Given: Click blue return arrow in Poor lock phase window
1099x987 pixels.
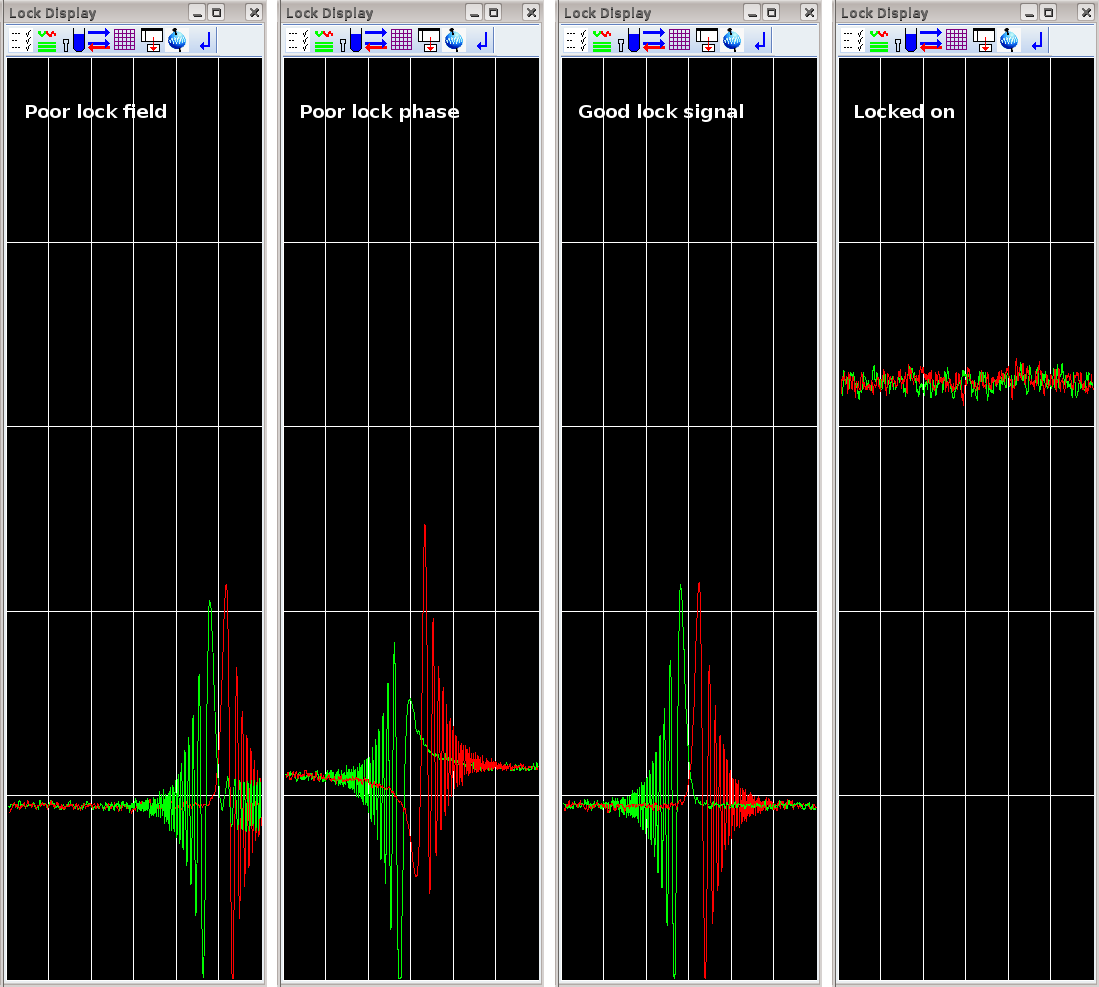Looking at the screenshot, I should [482, 42].
